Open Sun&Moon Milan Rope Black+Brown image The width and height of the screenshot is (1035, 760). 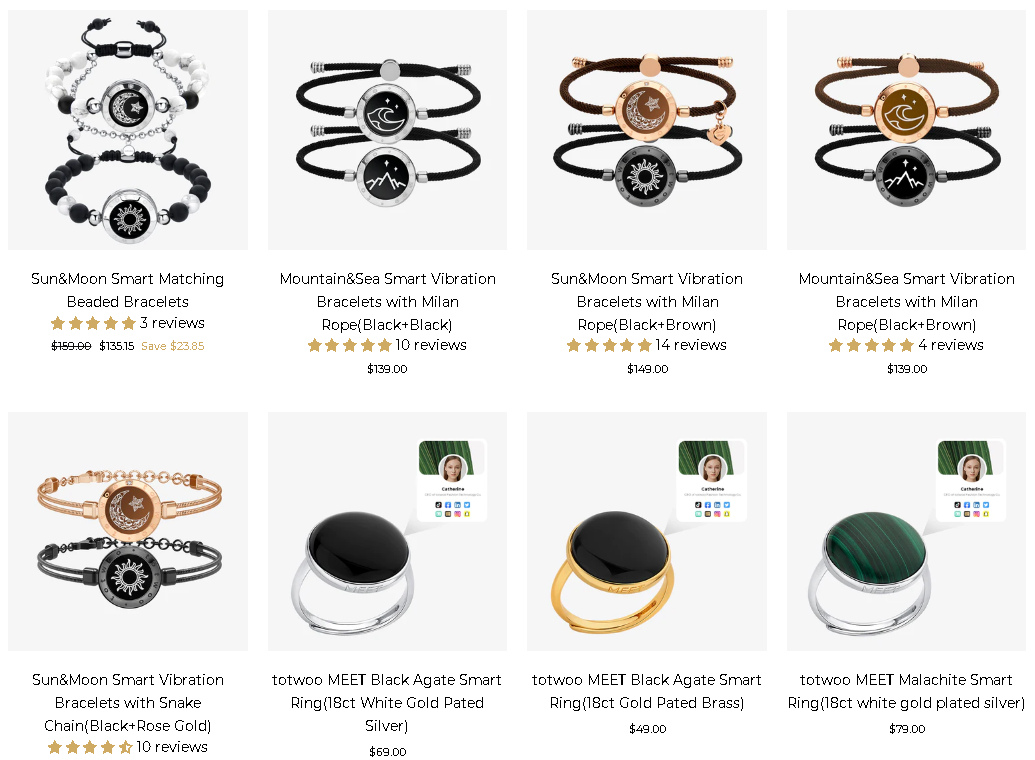(647, 129)
